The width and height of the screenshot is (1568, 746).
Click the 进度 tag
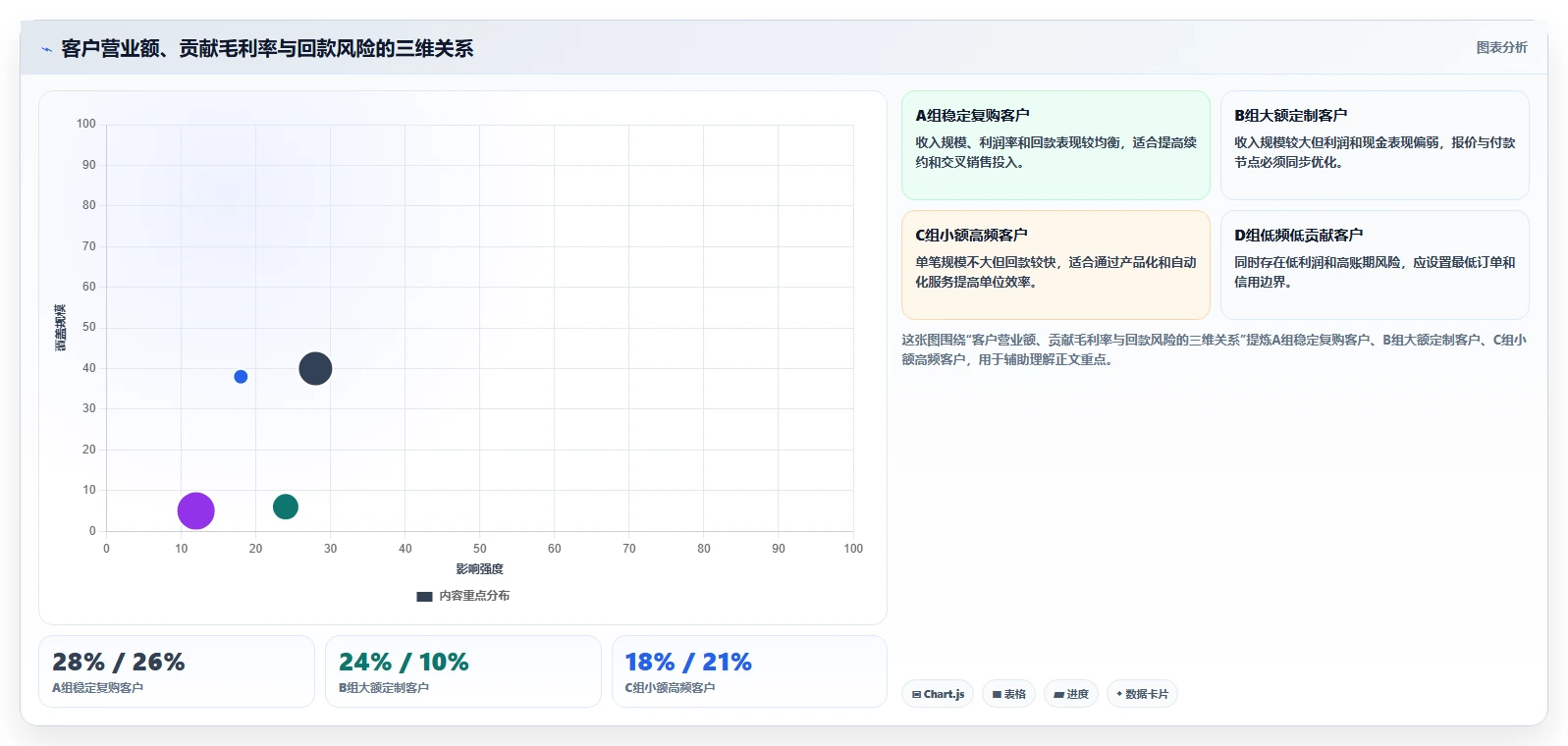coord(1071,694)
